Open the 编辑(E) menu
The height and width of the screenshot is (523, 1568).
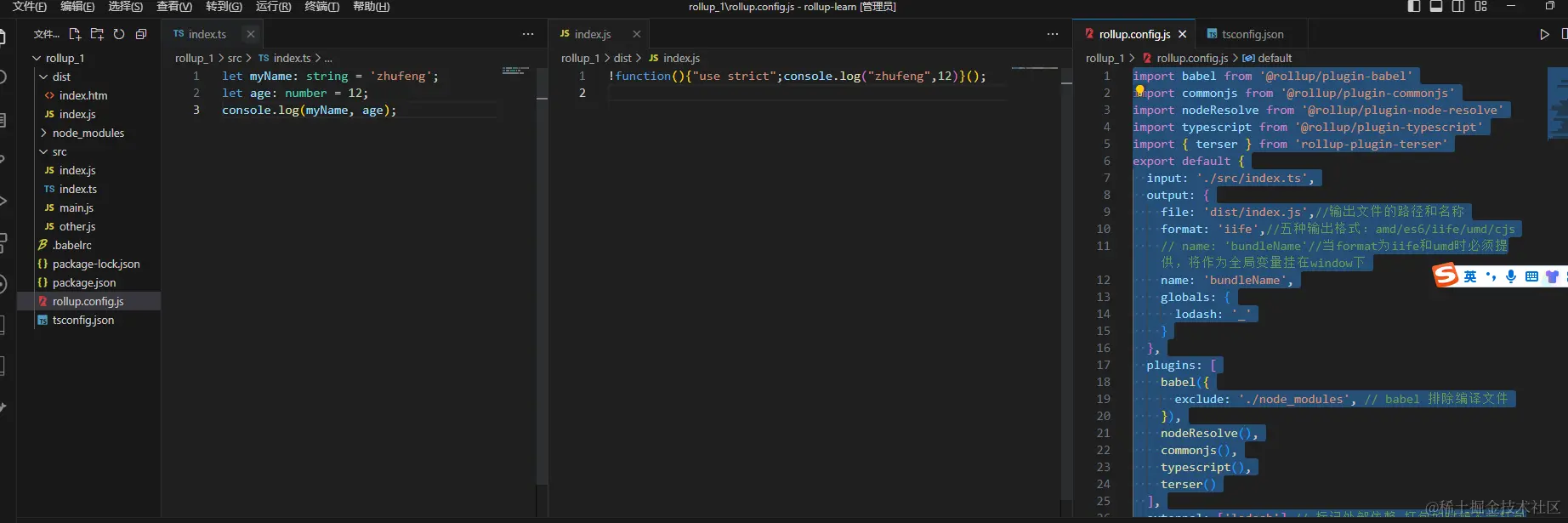(x=77, y=6)
